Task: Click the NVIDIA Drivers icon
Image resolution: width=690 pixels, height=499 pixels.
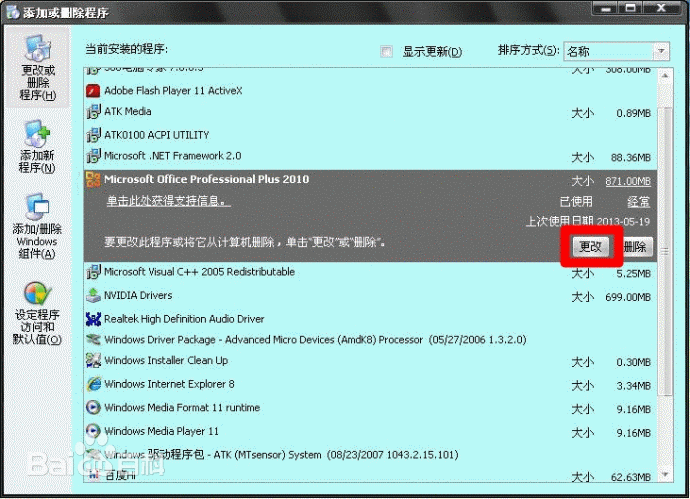Action: pos(93,295)
